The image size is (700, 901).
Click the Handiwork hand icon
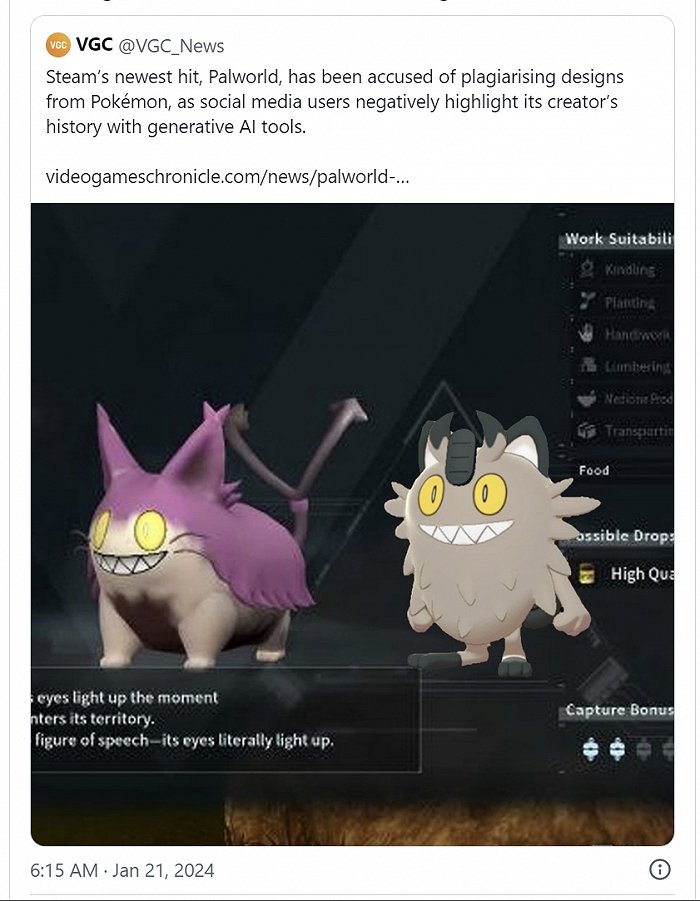click(587, 333)
